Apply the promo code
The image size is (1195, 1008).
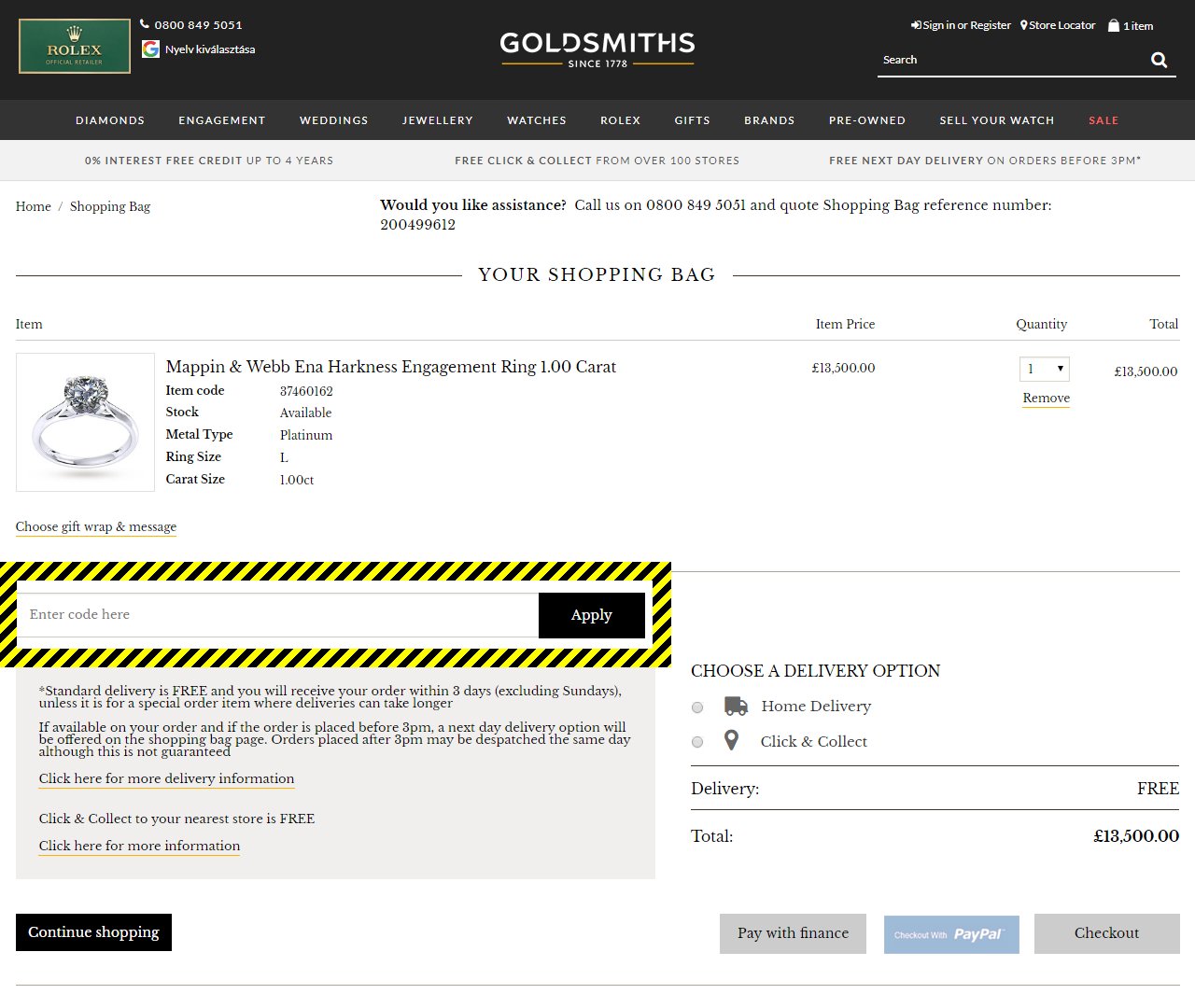592,615
